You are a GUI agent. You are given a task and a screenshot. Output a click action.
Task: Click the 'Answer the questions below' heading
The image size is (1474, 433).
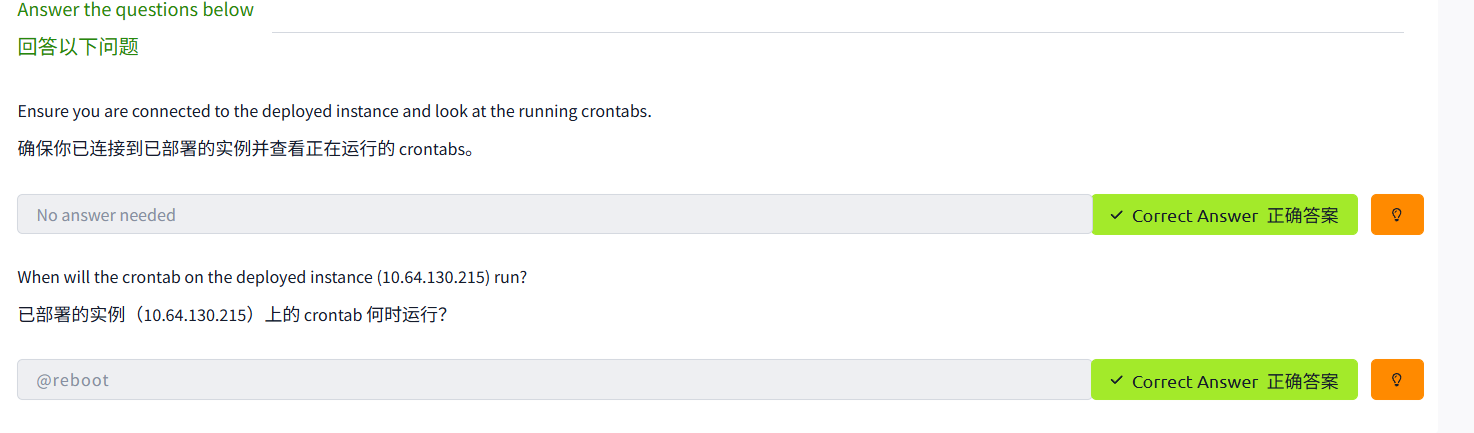[x=136, y=10]
